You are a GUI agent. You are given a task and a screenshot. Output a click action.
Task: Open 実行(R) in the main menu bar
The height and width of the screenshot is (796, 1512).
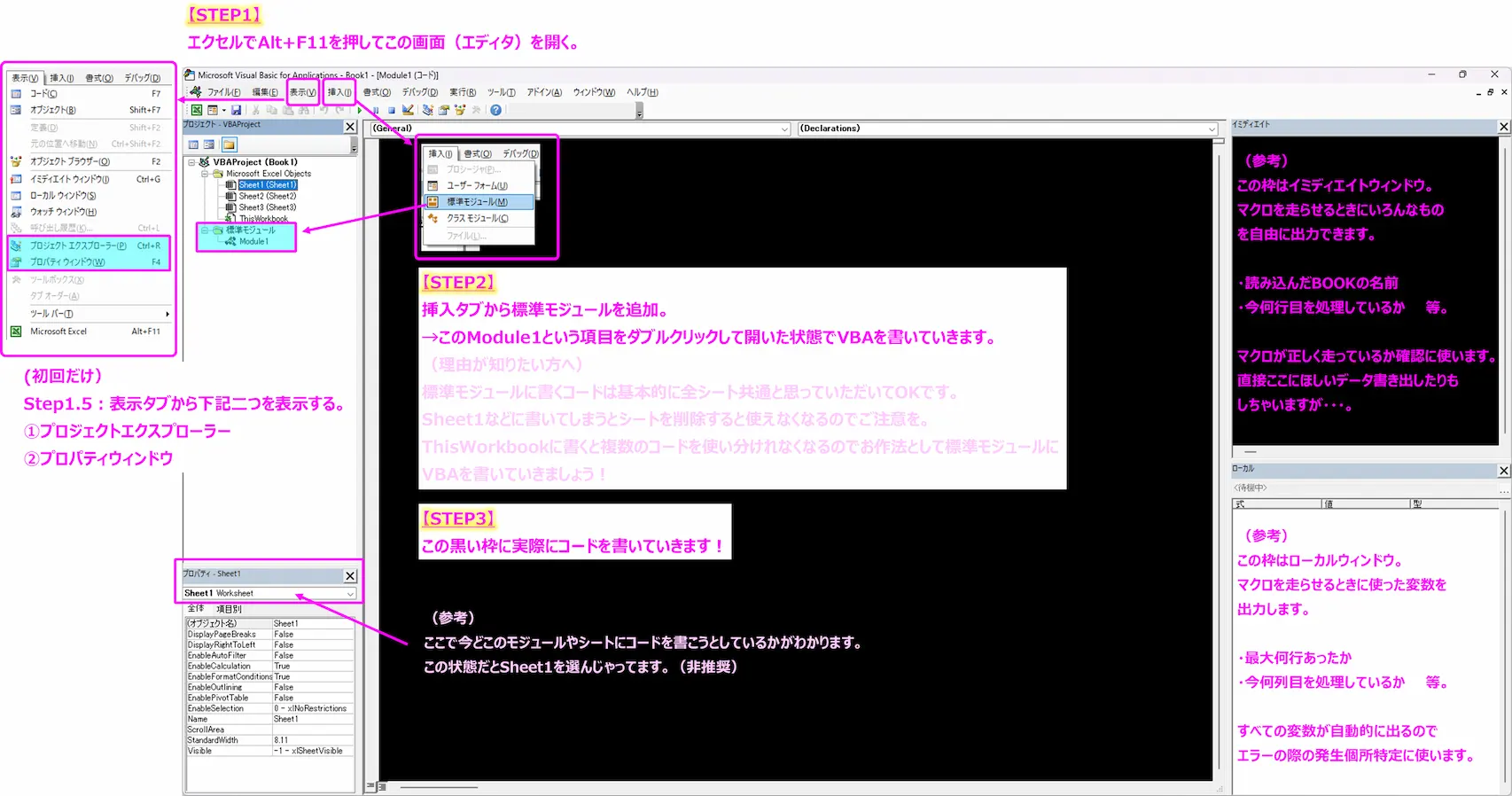[462, 92]
